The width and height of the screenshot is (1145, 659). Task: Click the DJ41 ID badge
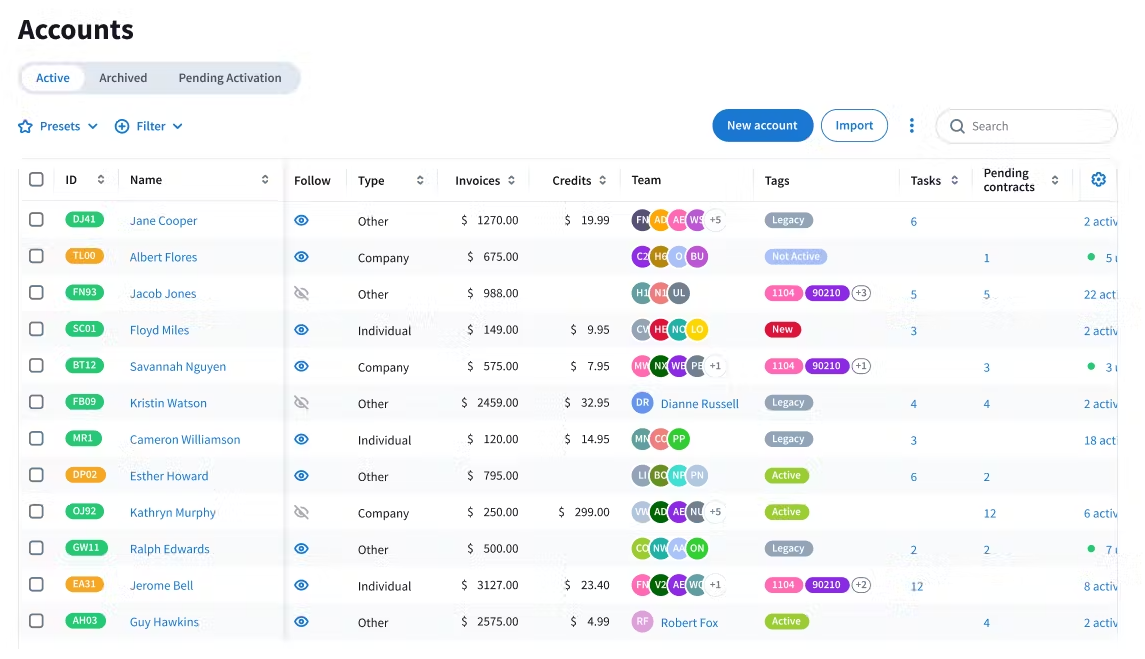84,219
